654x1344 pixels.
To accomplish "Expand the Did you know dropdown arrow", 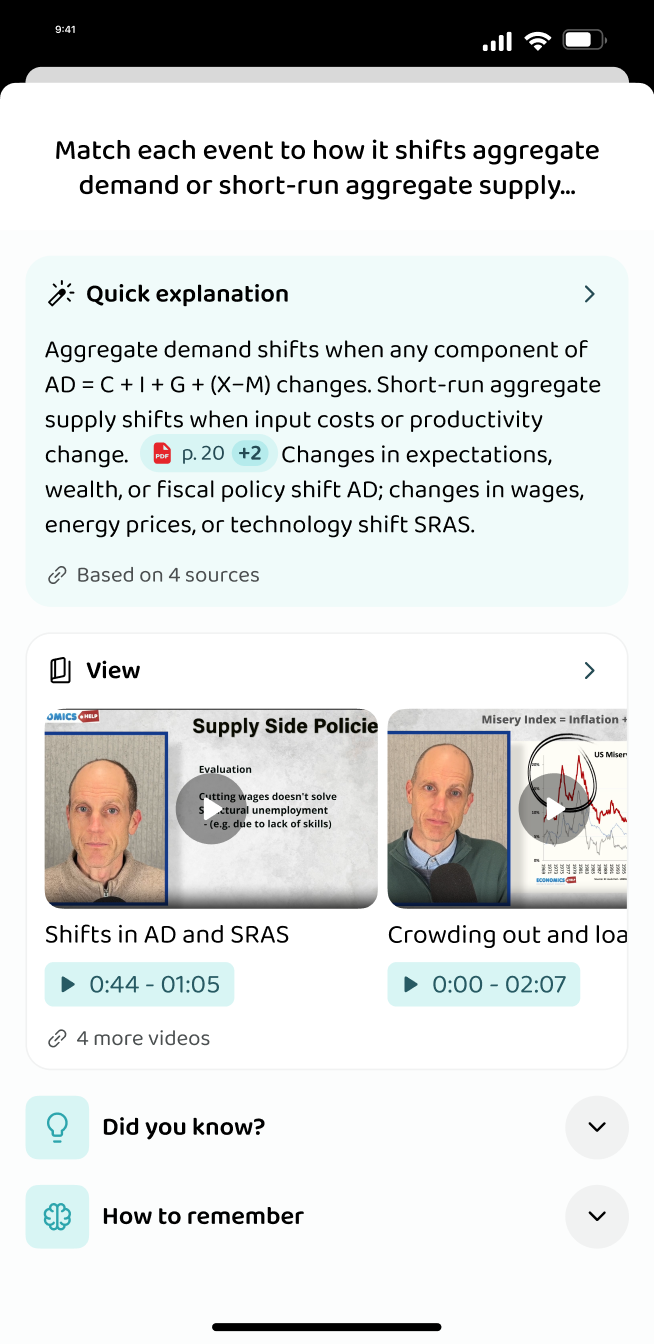I will click(x=597, y=1127).
